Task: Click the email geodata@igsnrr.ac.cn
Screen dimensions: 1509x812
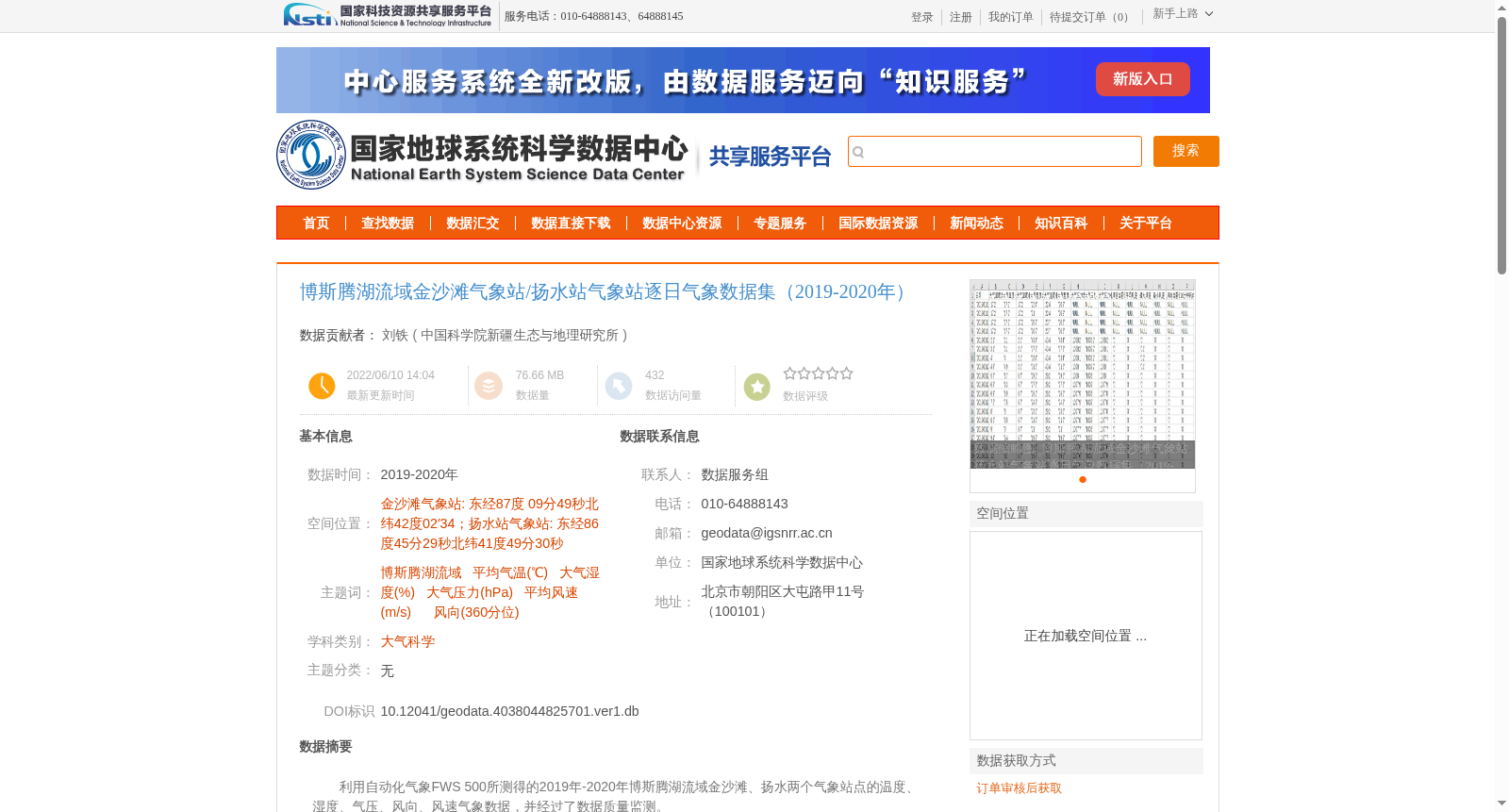Action: 767,533
